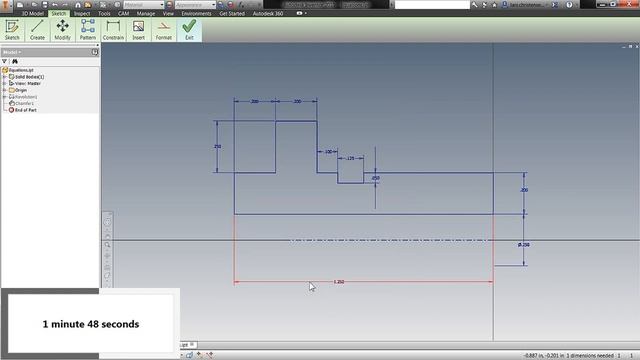Open the Inspect ribbon tab
The image size is (640, 360).
click(82, 13)
